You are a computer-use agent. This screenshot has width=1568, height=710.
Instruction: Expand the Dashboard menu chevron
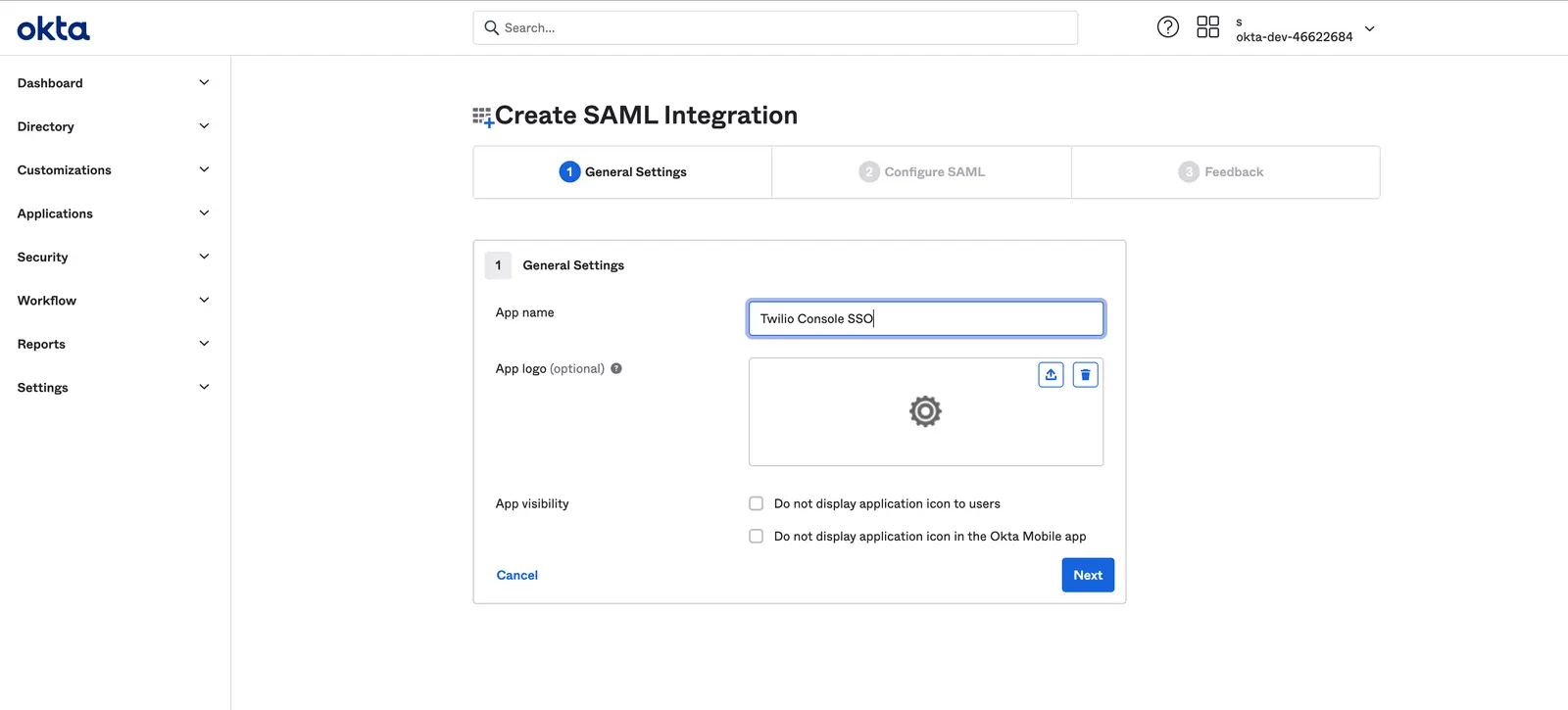[x=204, y=83]
